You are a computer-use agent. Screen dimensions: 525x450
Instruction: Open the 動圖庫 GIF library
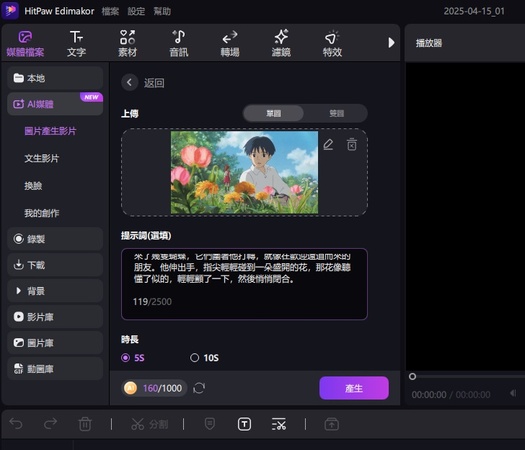point(55,369)
